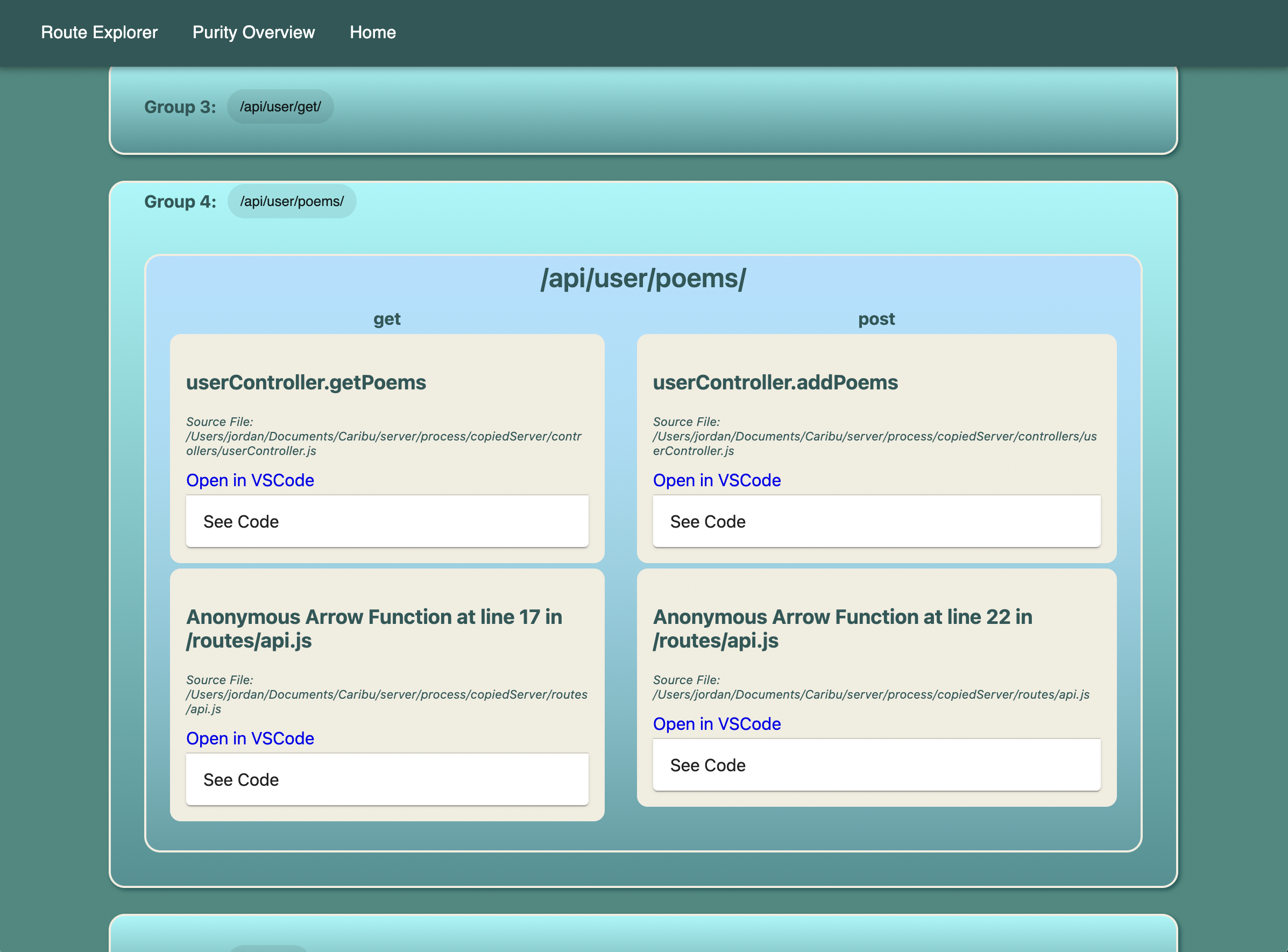The width and height of the screenshot is (1288, 952).
Task: Expand See Code for userController.getPoems
Action: pyautogui.click(x=387, y=521)
